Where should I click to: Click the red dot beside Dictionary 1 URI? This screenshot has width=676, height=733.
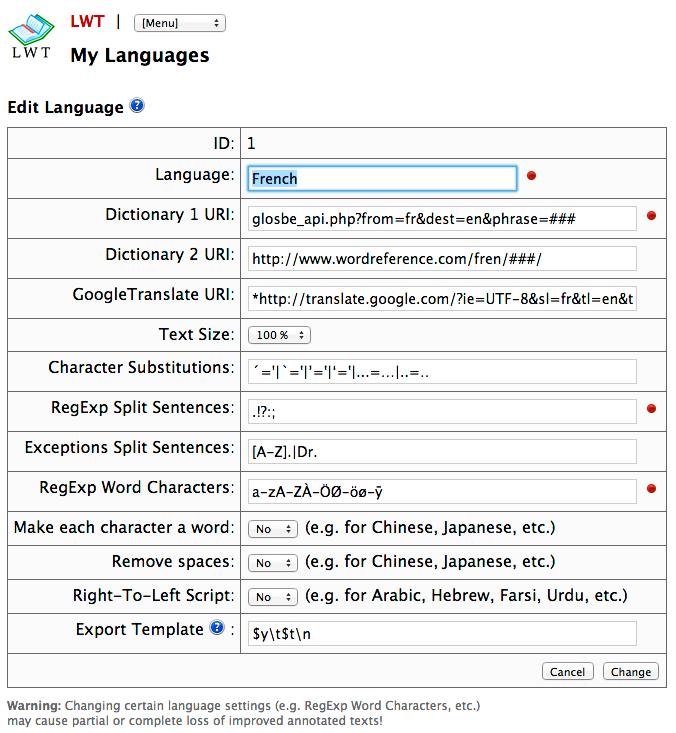coord(652,215)
